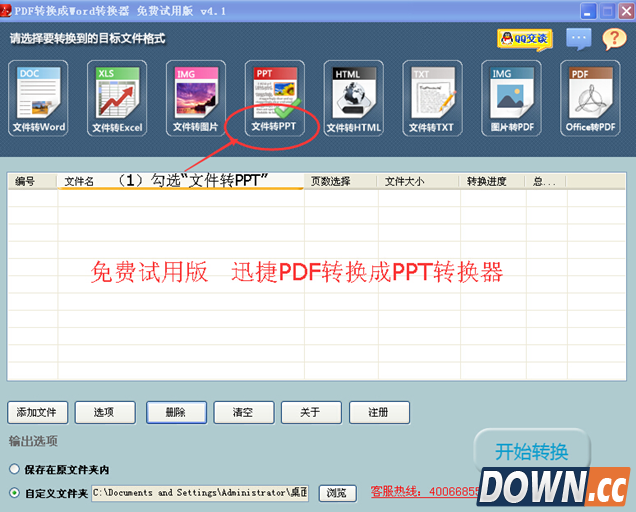Open the 选项 settings button
This screenshot has width=636, height=512.
(x=105, y=413)
